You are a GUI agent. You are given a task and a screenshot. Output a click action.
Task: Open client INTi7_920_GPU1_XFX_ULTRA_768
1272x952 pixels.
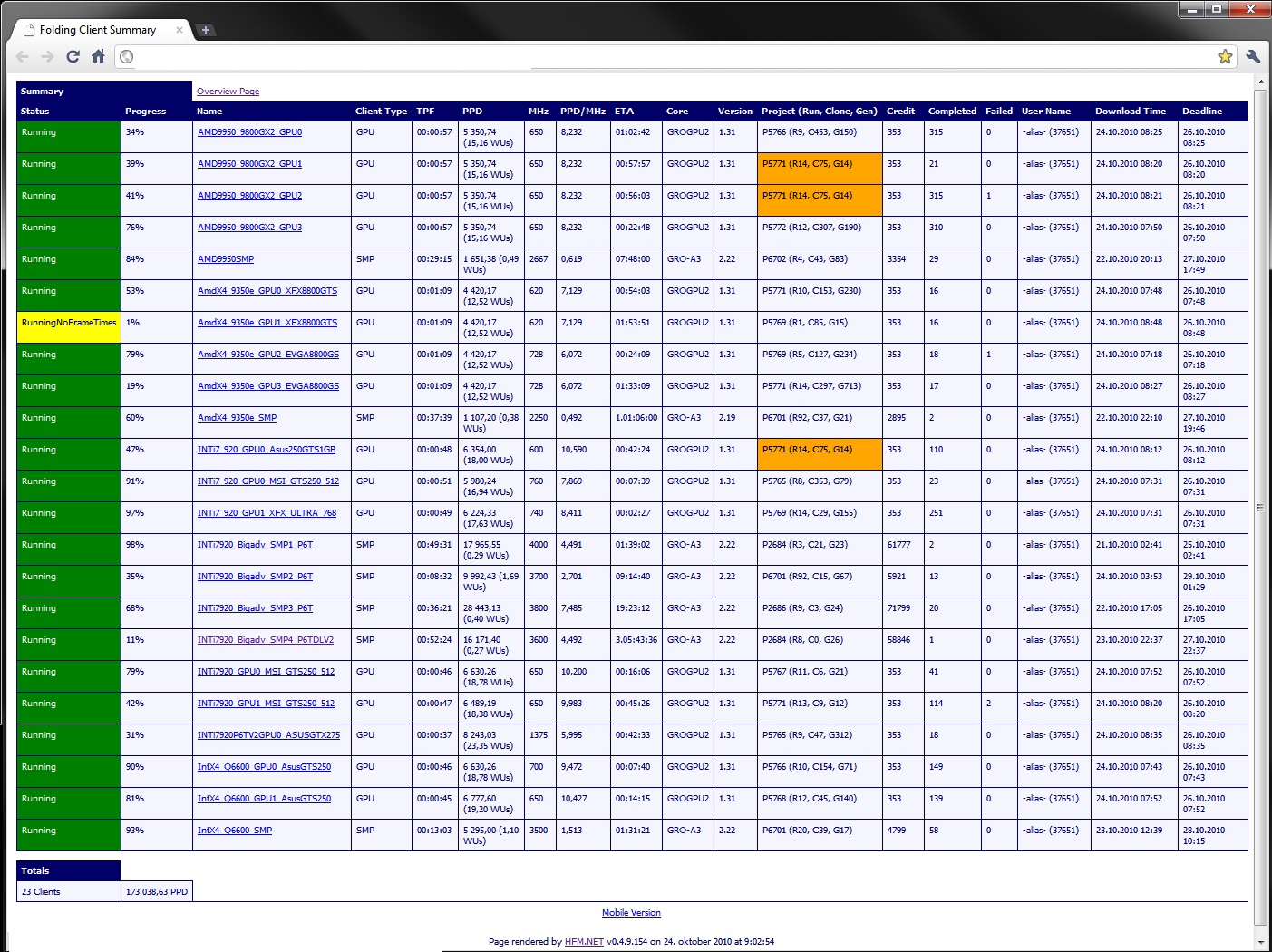[267, 513]
